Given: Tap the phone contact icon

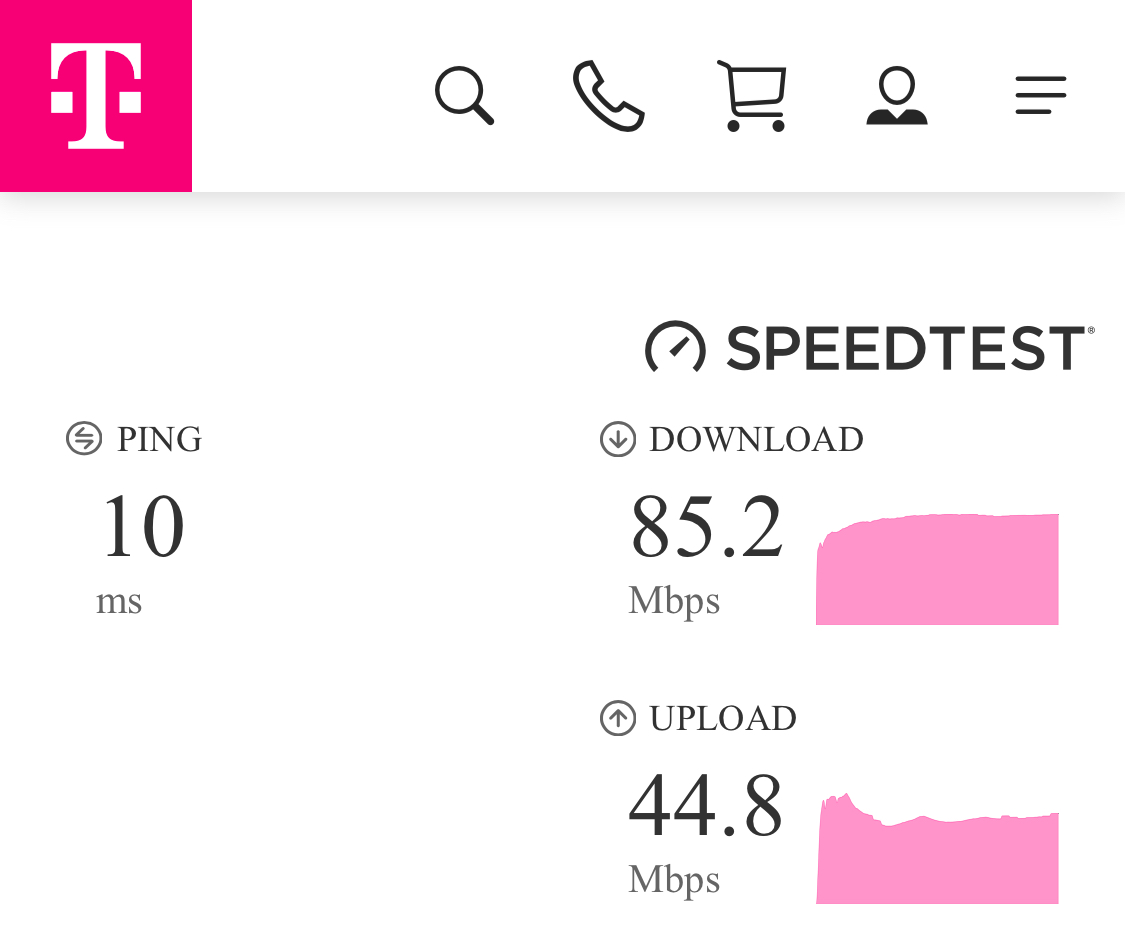Looking at the screenshot, I should 608,96.
